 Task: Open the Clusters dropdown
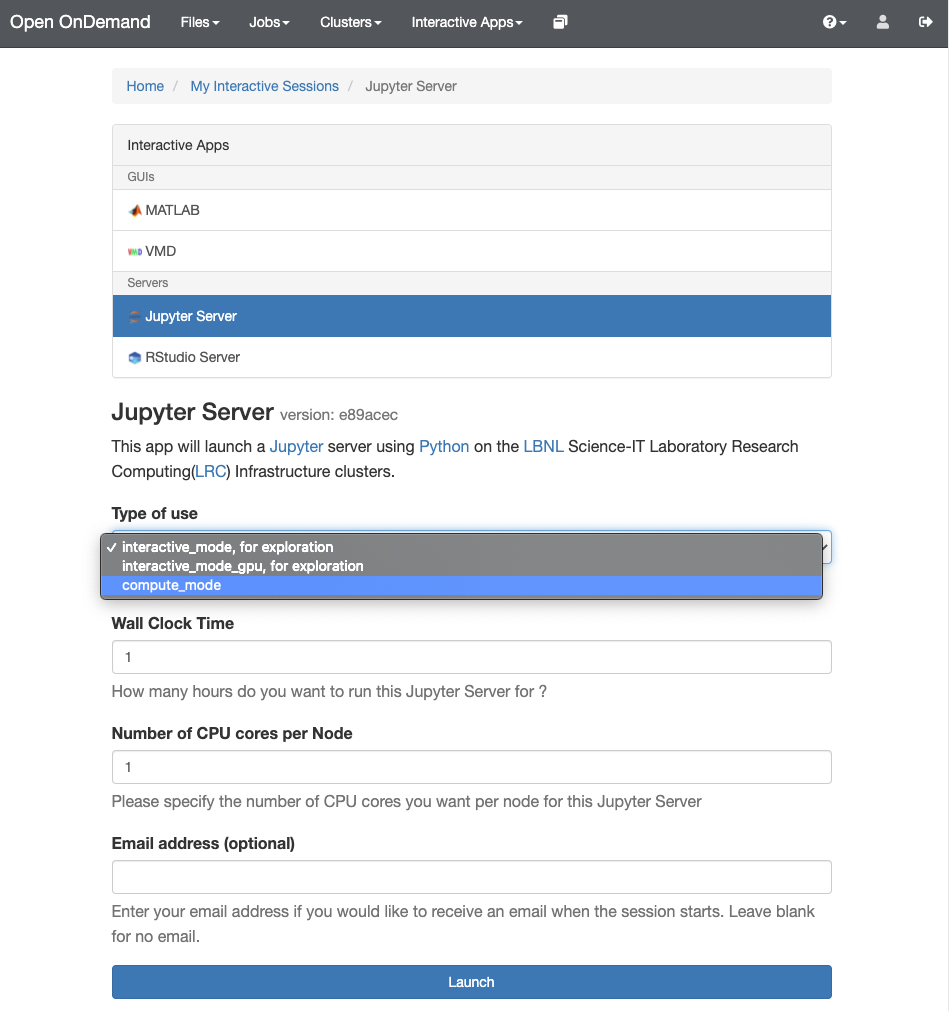(x=349, y=21)
